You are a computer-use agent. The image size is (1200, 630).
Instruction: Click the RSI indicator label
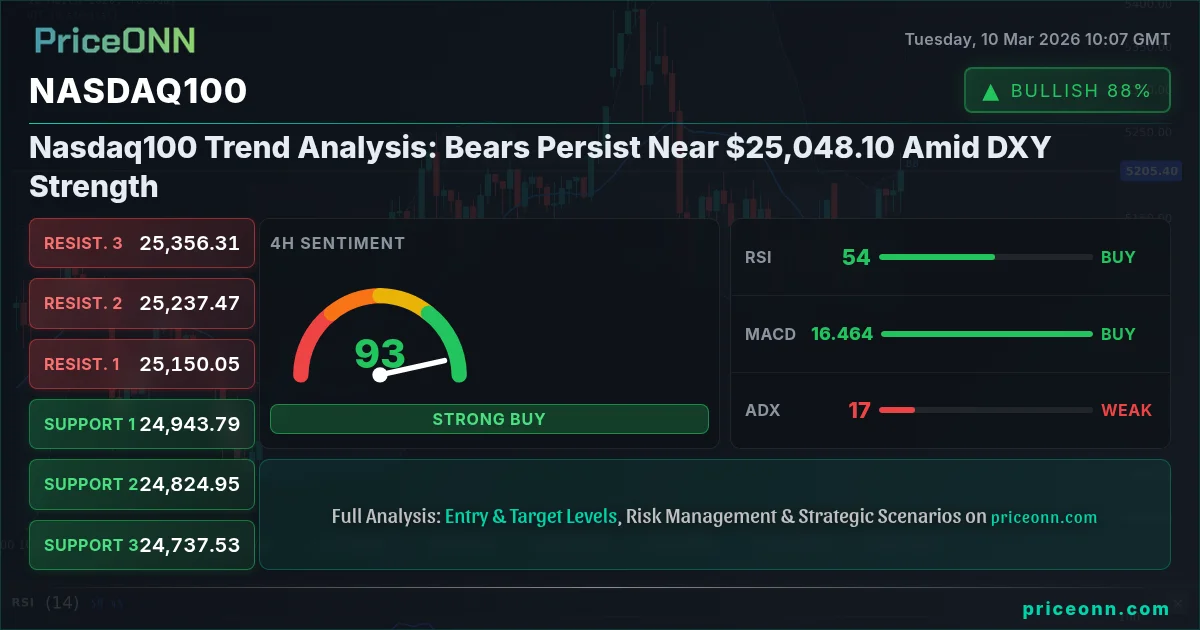pyautogui.click(x=758, y=257)
